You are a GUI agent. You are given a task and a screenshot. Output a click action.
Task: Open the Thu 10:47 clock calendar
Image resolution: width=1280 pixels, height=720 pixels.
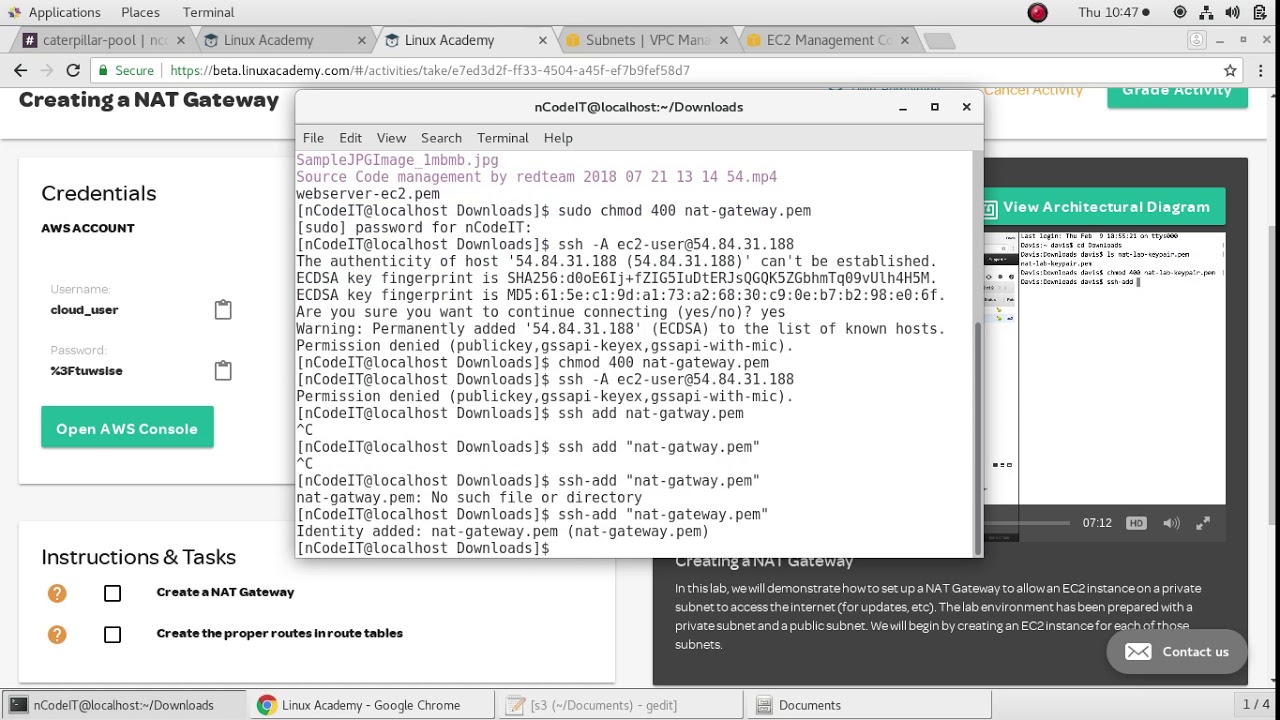point(1114,12)
